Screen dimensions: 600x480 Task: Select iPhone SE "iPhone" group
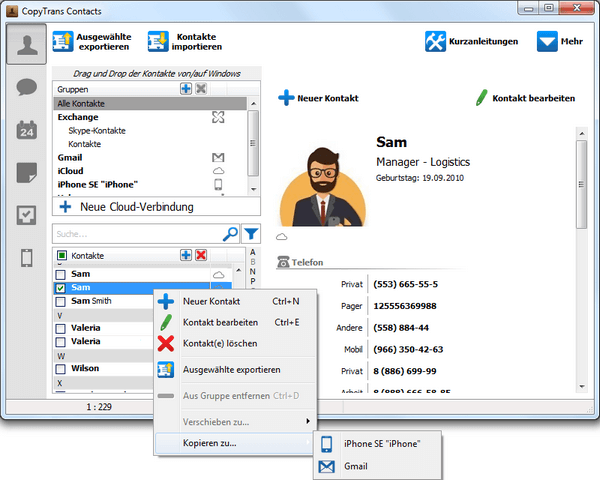98,184
